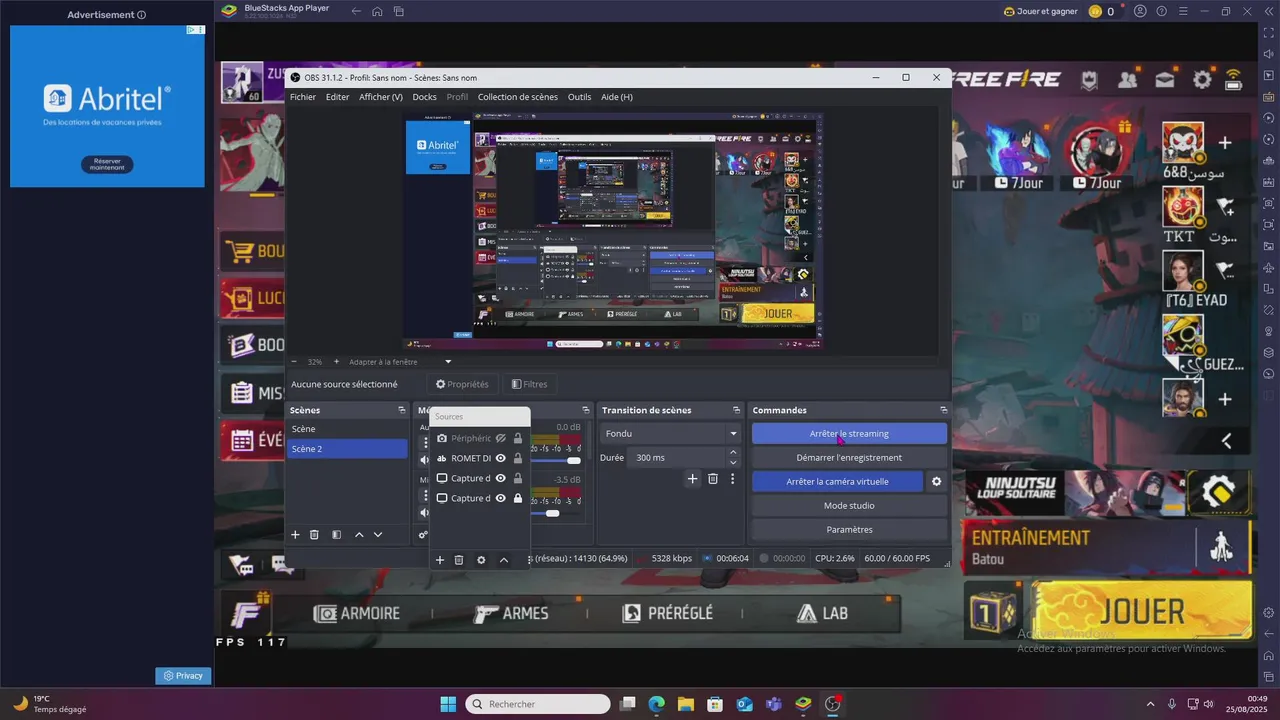The height and width of the screenshot is (720, 1280).
Task: Click the JOUER button in Free Fire
Action: pos(1142,611)
